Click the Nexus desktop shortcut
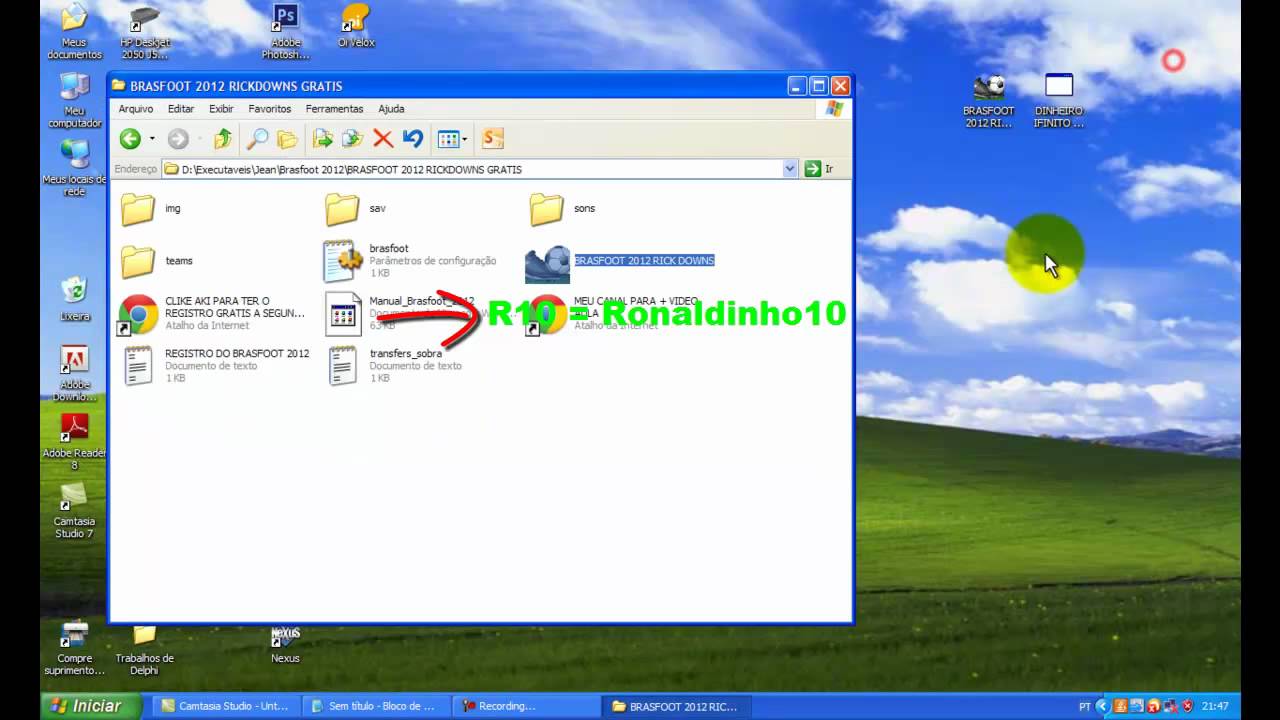 tap(285, 645)
